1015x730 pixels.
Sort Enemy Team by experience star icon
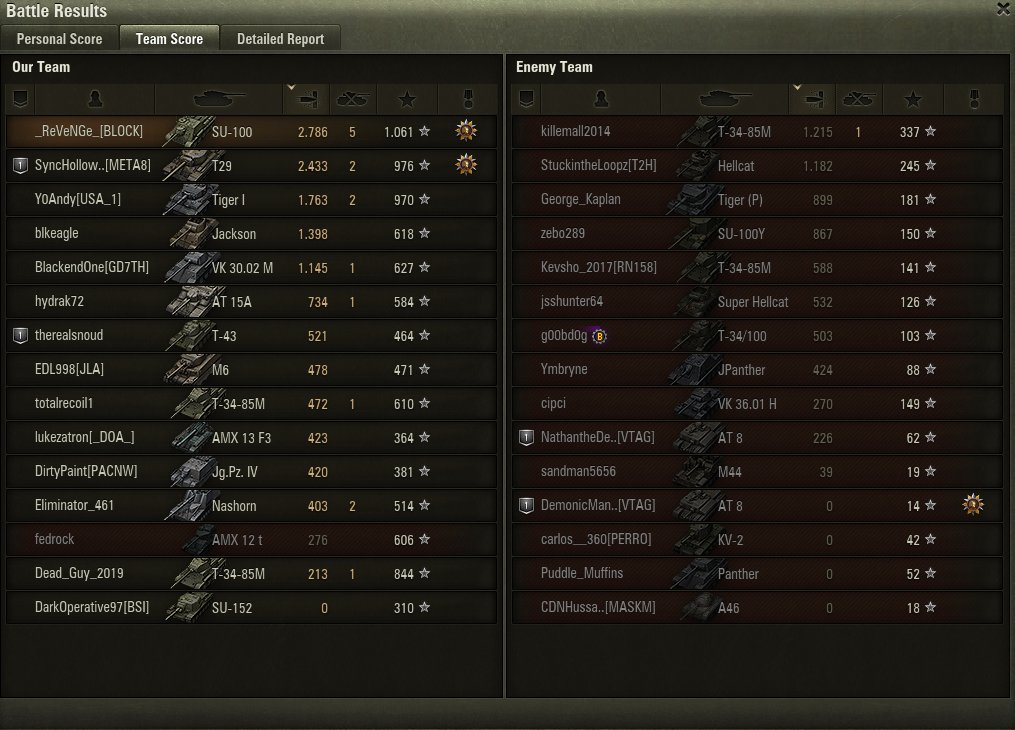point(913,99)
